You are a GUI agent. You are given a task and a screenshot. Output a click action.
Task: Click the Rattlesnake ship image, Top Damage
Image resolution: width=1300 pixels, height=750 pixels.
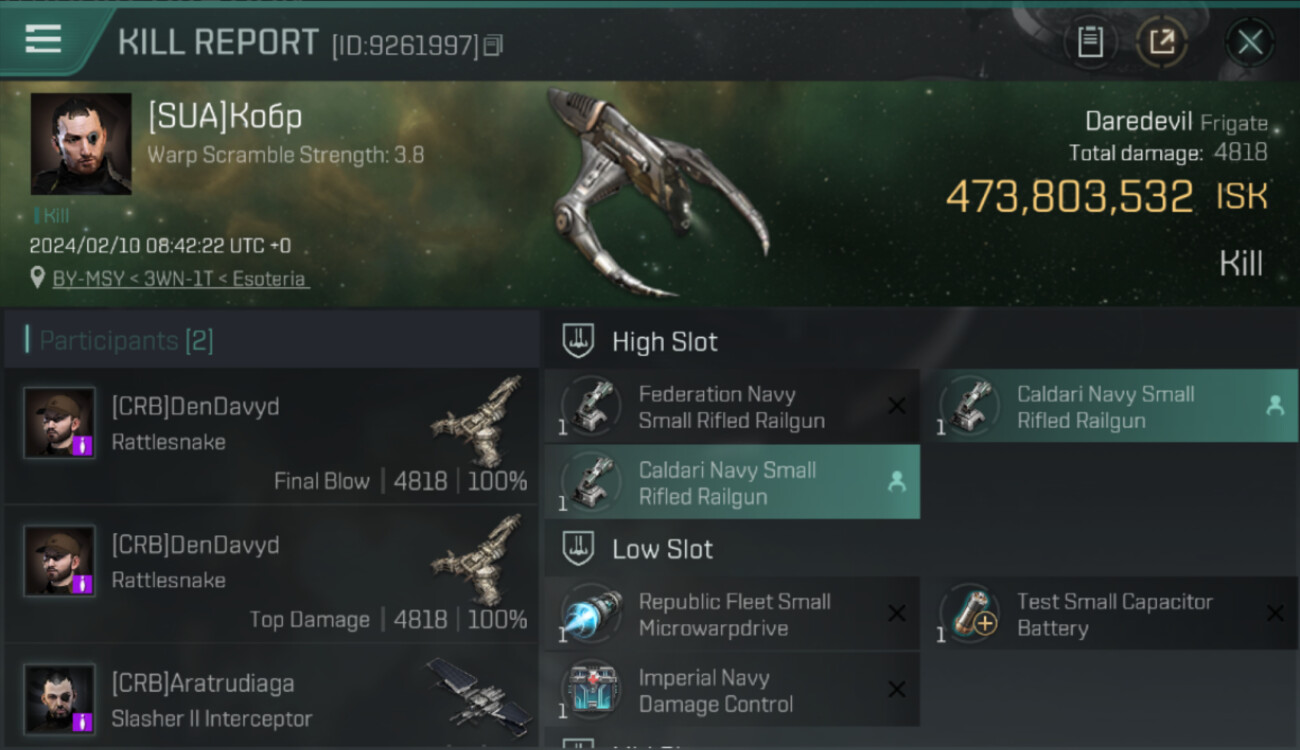[479, 560]
